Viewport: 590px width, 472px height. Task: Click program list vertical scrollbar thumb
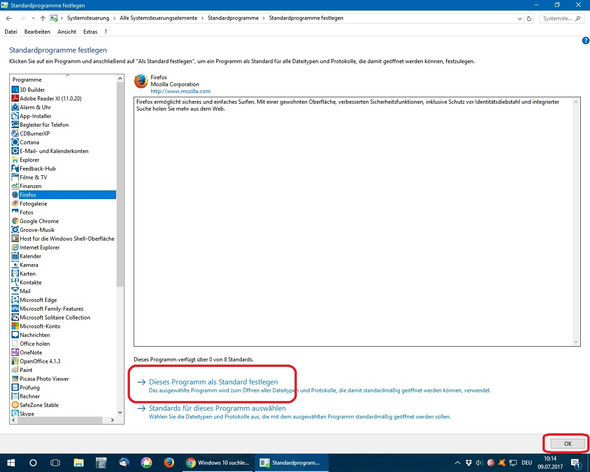point(120,184)
